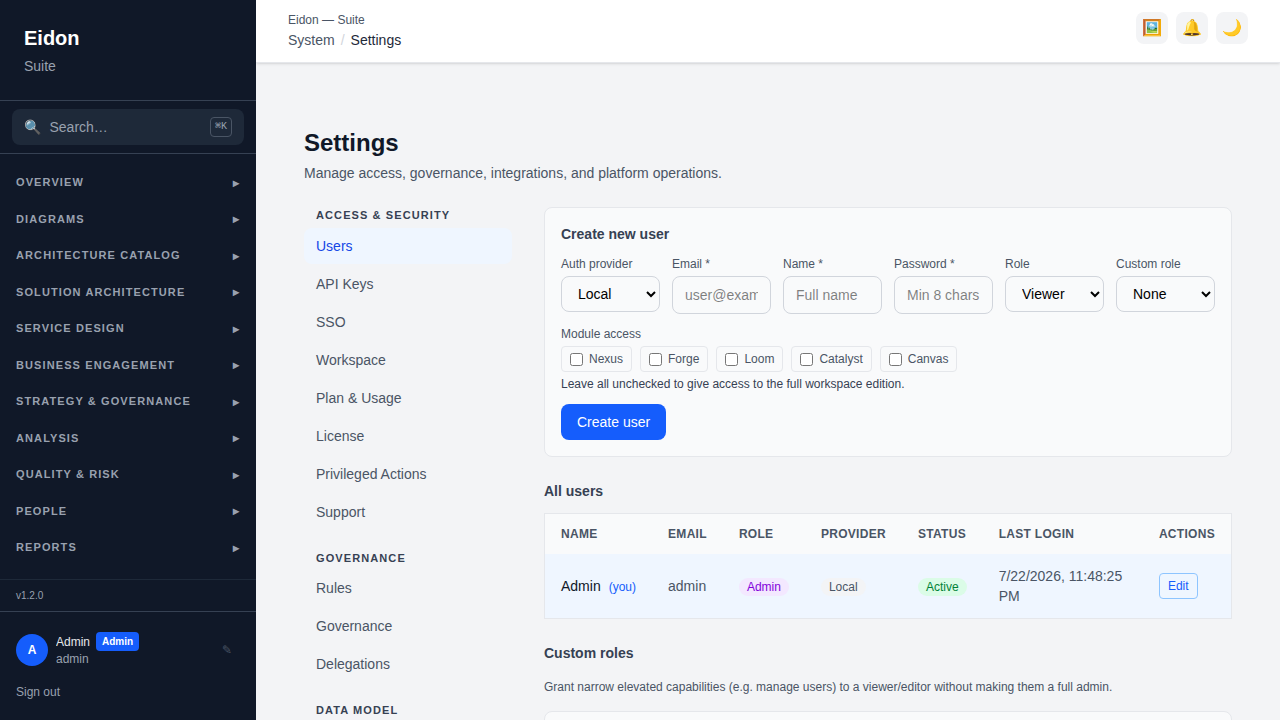Click the Eidon logo title
This screenshot has width=1280, height=720.
pos(52,38)
